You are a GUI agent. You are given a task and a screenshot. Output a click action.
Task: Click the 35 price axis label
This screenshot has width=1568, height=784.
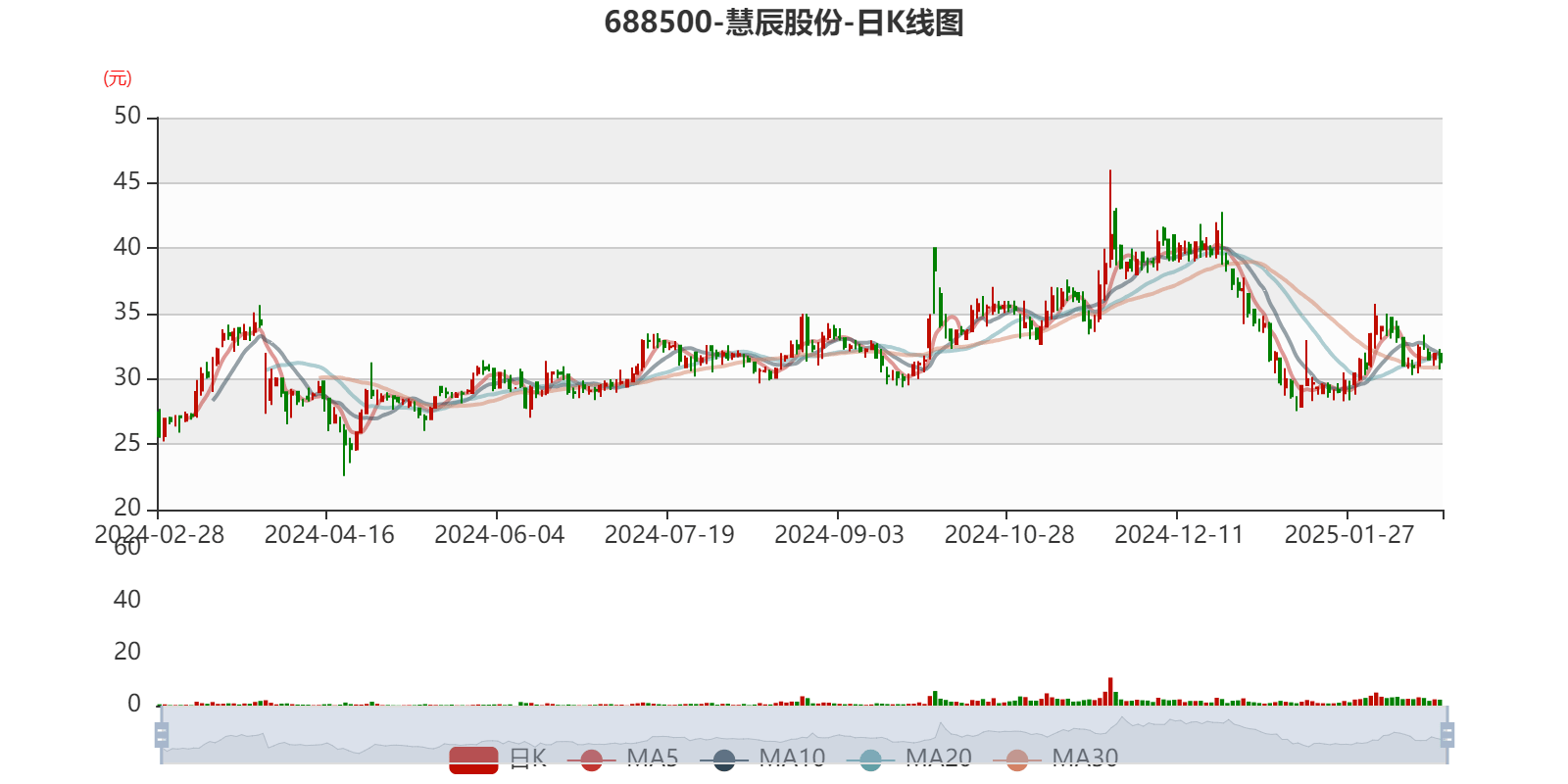point(127,313)
